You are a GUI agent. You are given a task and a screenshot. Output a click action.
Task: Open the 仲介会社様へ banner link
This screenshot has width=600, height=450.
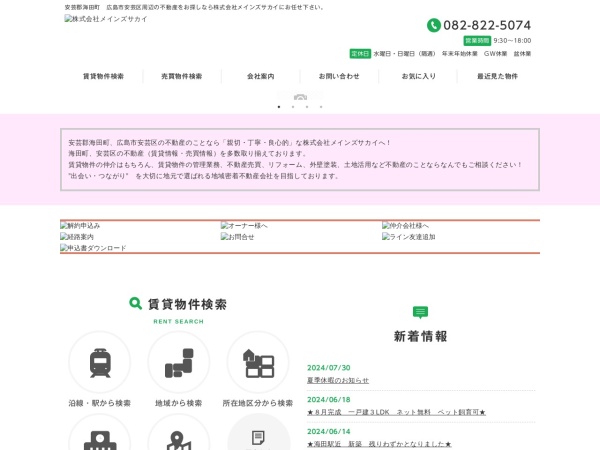(405, 226)
